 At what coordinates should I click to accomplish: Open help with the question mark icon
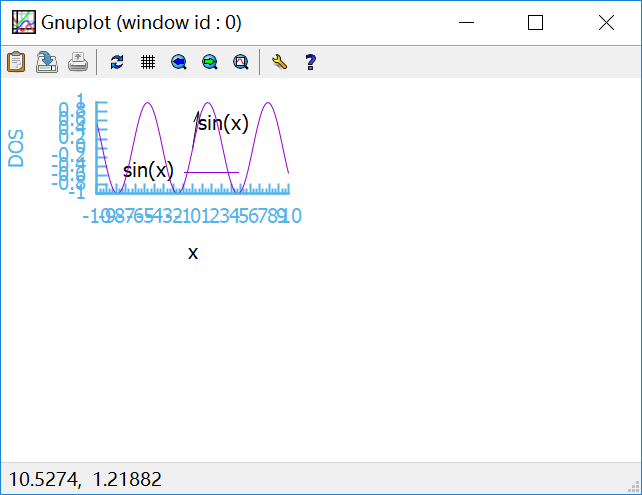point(310,62)
